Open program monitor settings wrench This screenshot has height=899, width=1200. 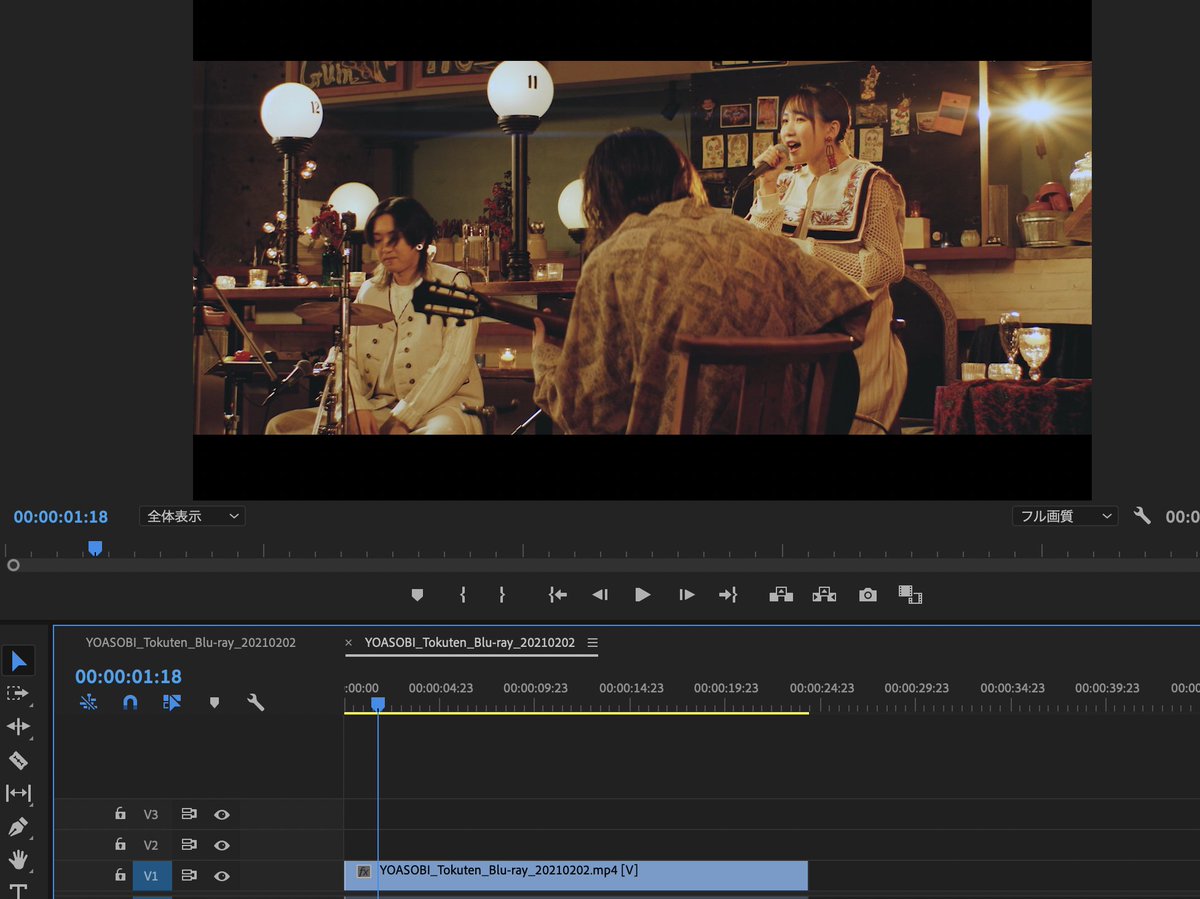pos(1142,516)
